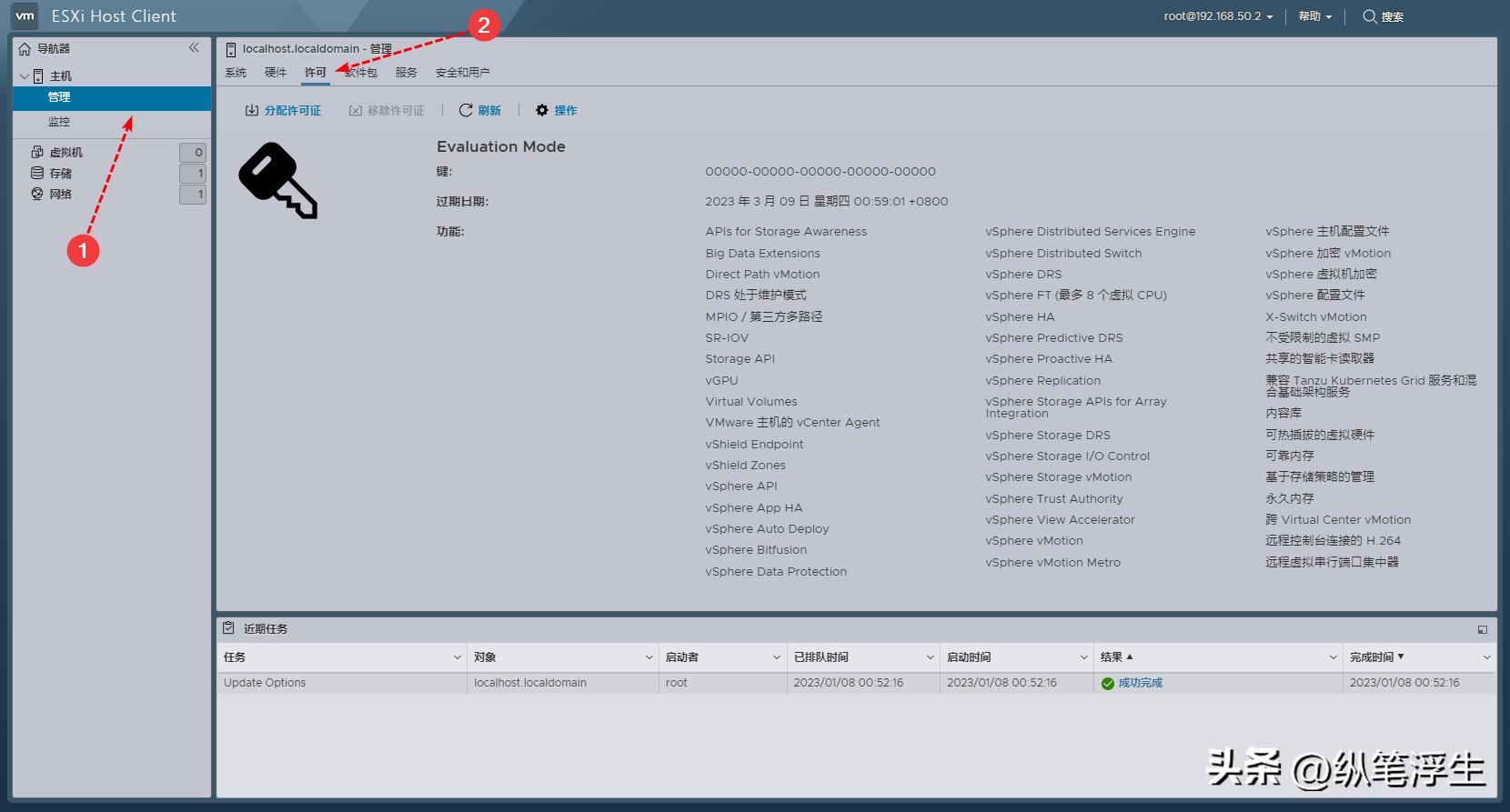Open Virtual Machines in the navigator
The height and width of the screenshot is (812, 1510).
[66, 153]
